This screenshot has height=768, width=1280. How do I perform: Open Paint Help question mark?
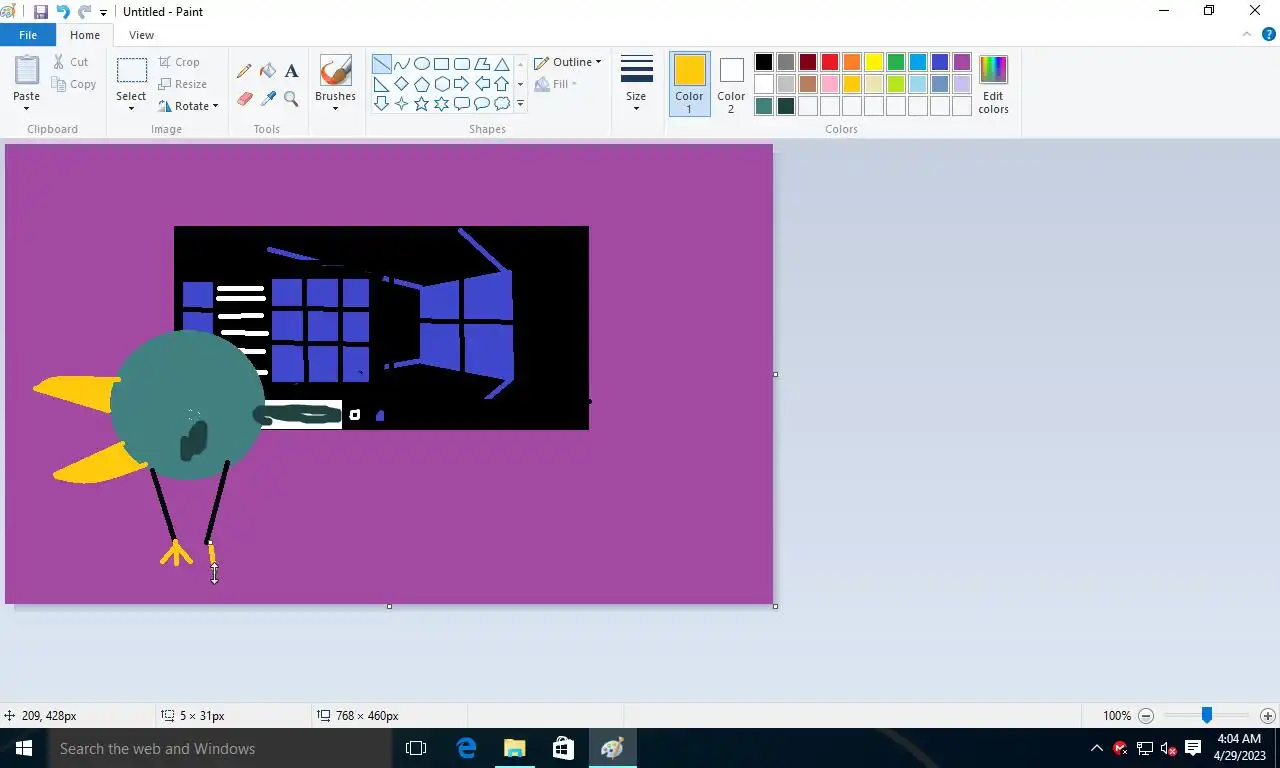click(1269, 34)
